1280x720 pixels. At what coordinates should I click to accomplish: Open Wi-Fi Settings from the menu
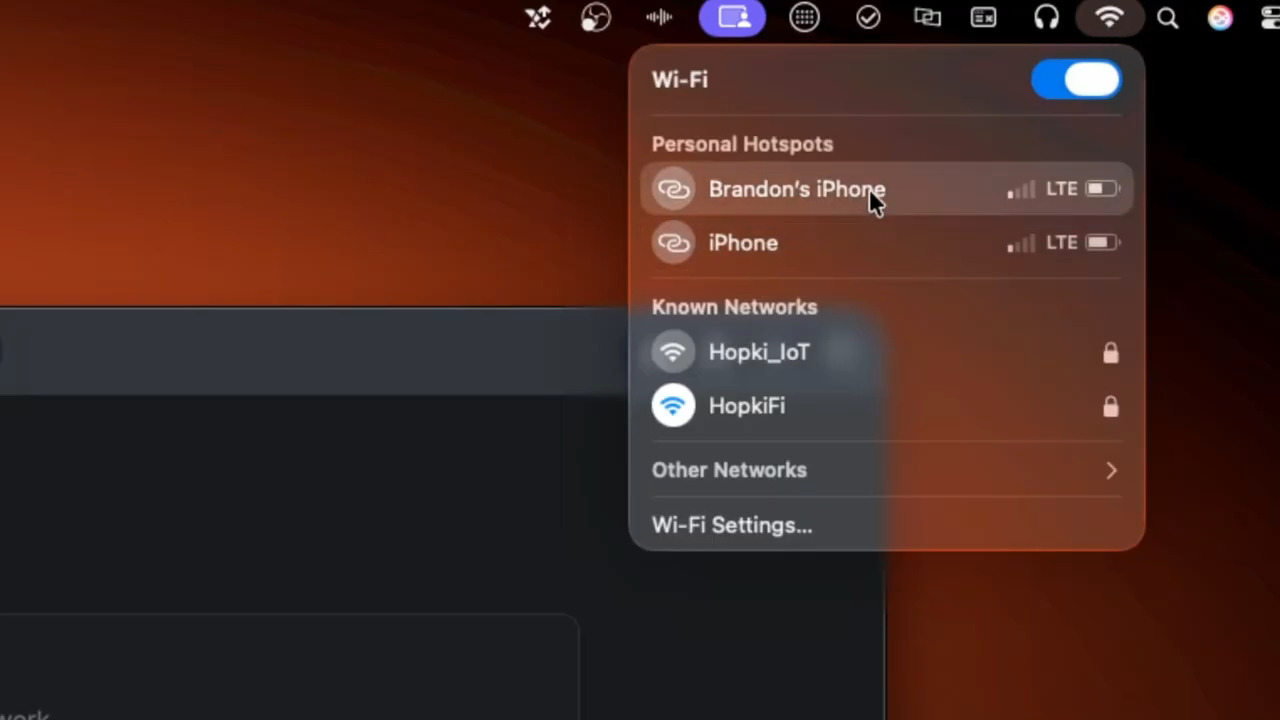click(x=732, y=525)
